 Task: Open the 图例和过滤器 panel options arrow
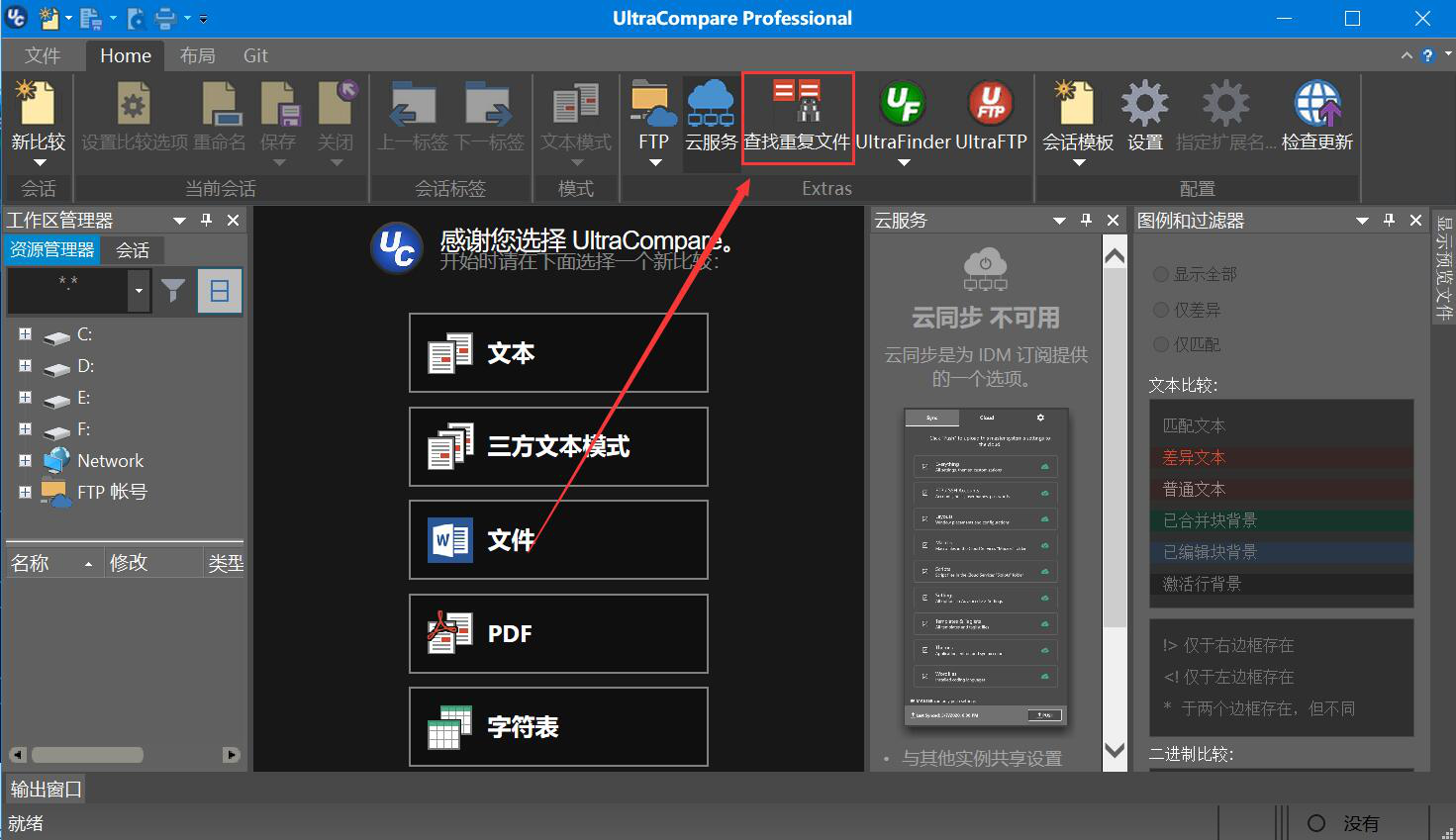point(1362,220)
